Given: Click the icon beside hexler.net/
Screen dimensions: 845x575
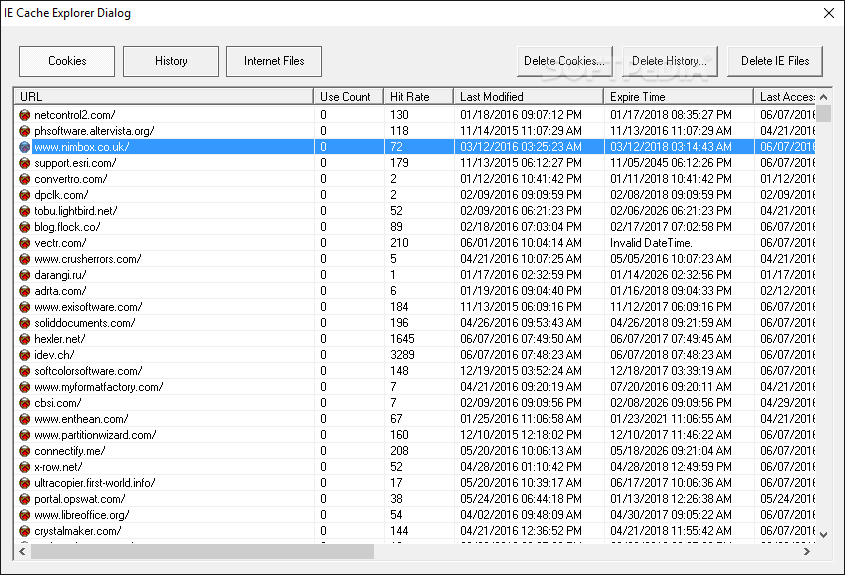Looking at the screenshot, I should [x=24, y=339].
